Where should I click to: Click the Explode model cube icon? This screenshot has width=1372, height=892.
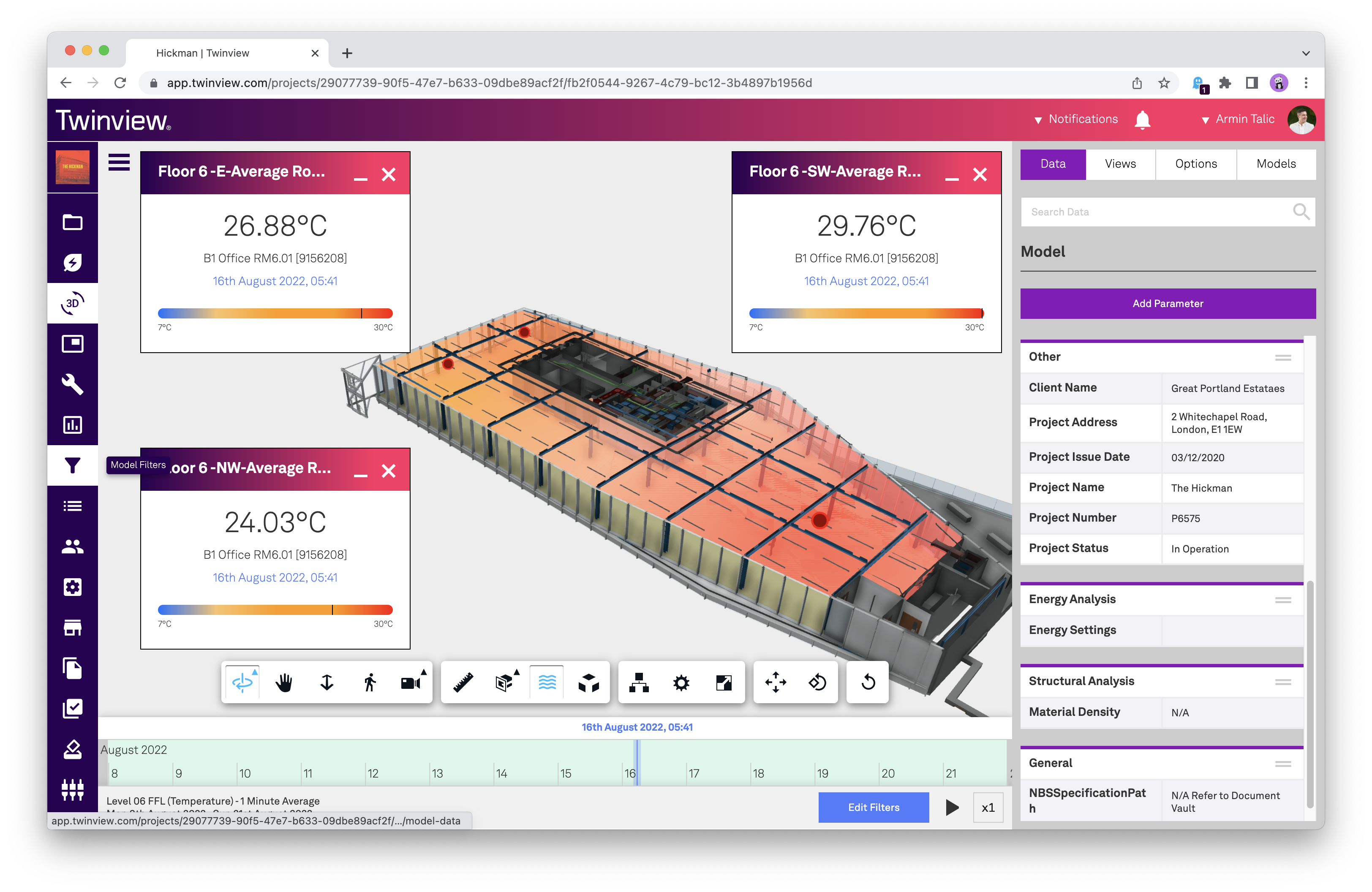click(x=588, y=683)
